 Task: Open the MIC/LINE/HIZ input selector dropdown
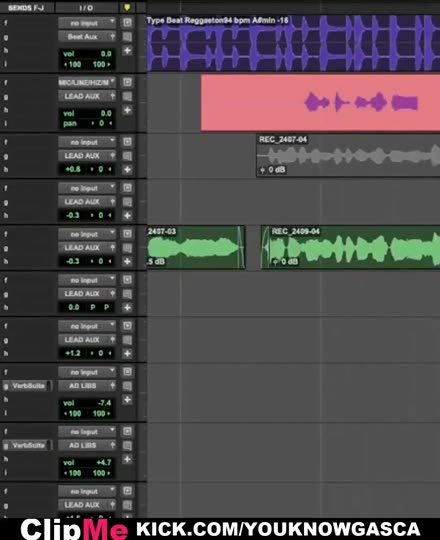coord(87,82)
